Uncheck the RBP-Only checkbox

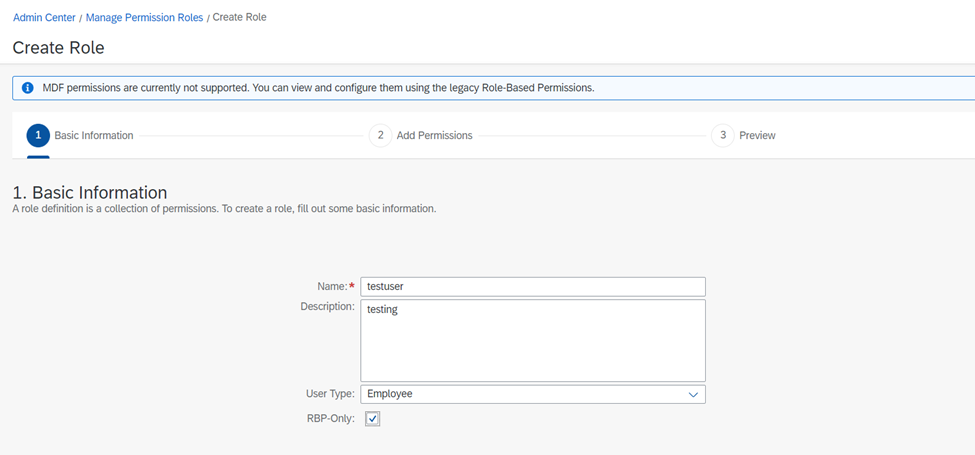372,419
